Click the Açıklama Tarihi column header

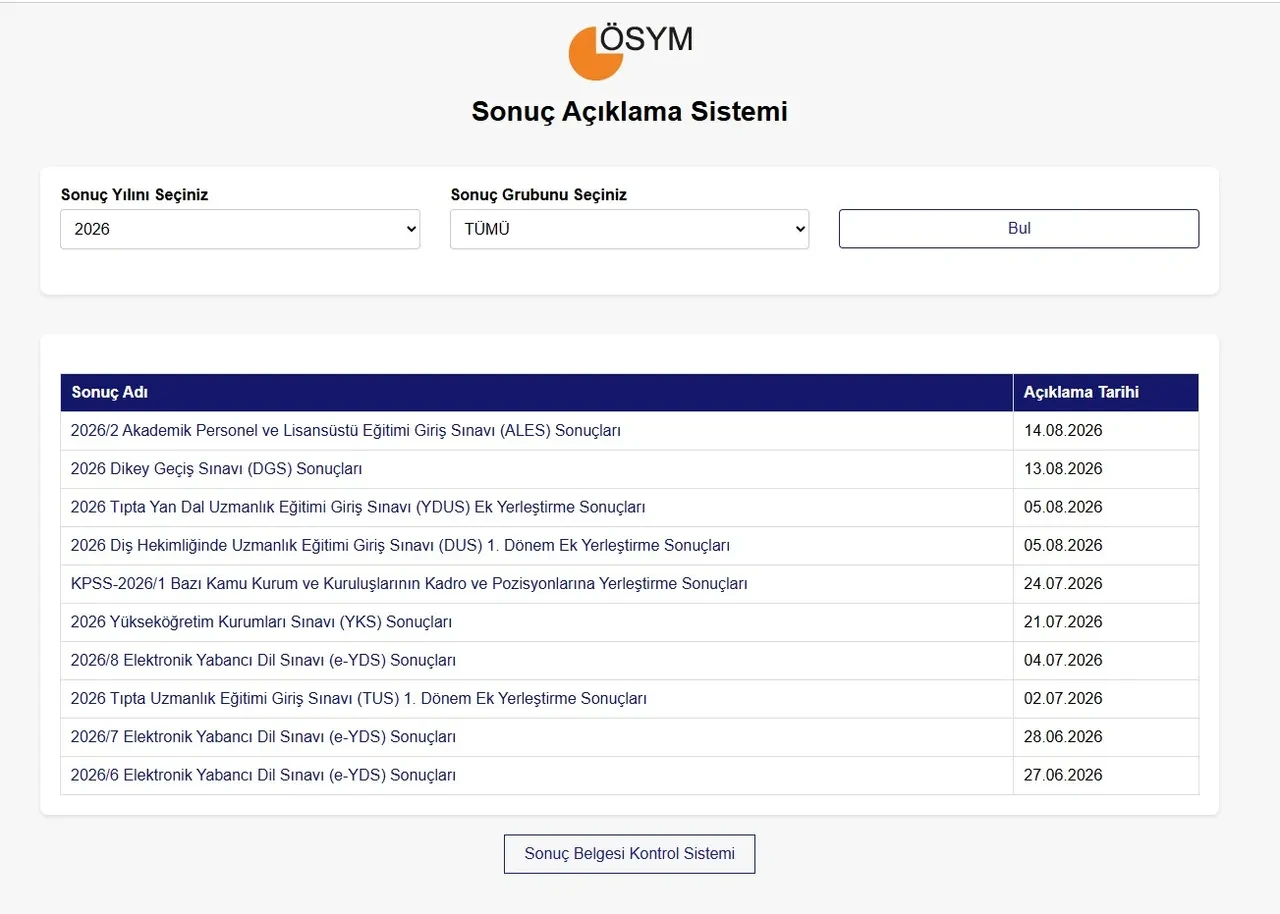point(1106,393)
